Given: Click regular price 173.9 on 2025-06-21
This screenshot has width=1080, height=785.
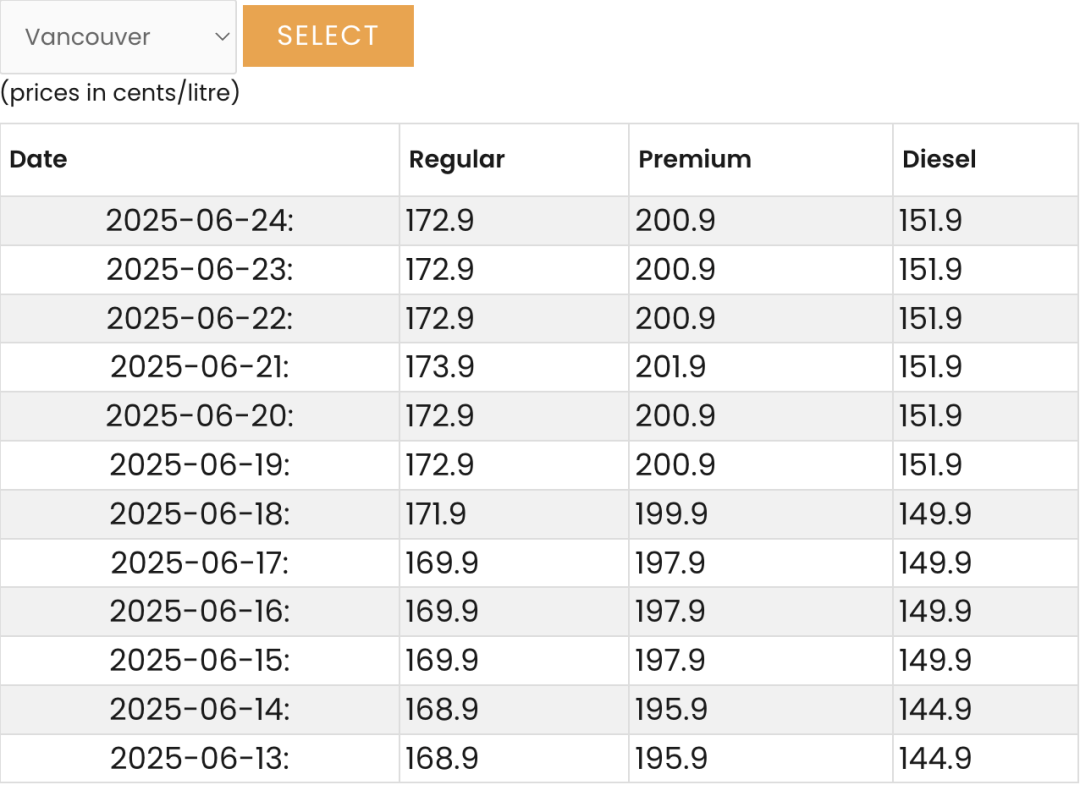Looking at the screenshot, I should click(439, 367).
